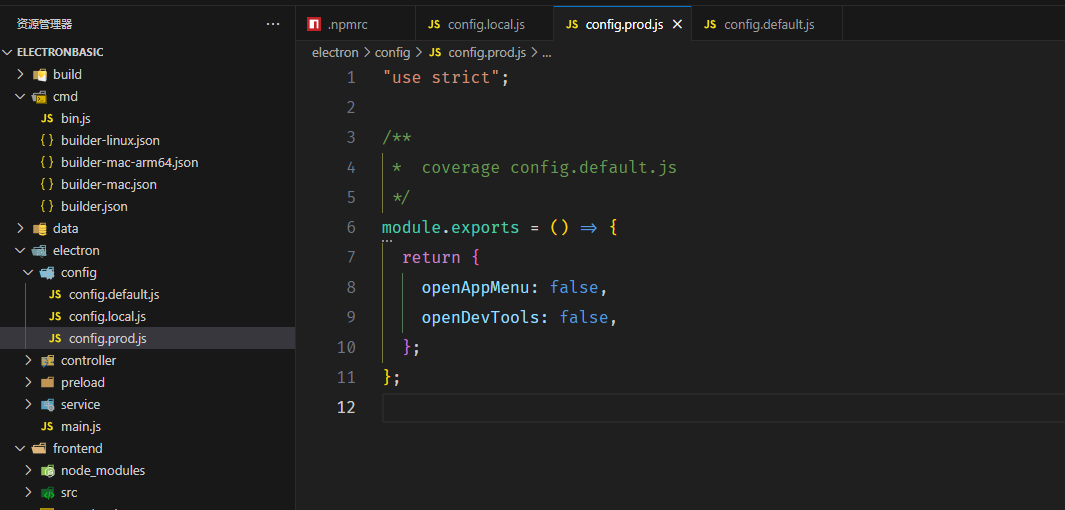Click electron in the breadcrumb

click(x=335, y=52)
